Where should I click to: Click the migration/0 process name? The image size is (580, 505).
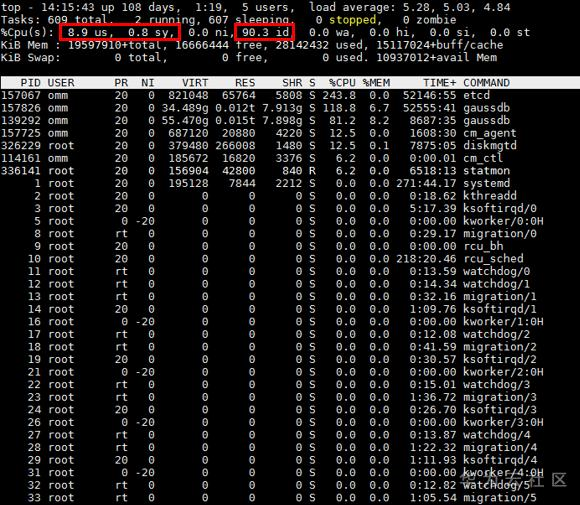tap(500, 234)
